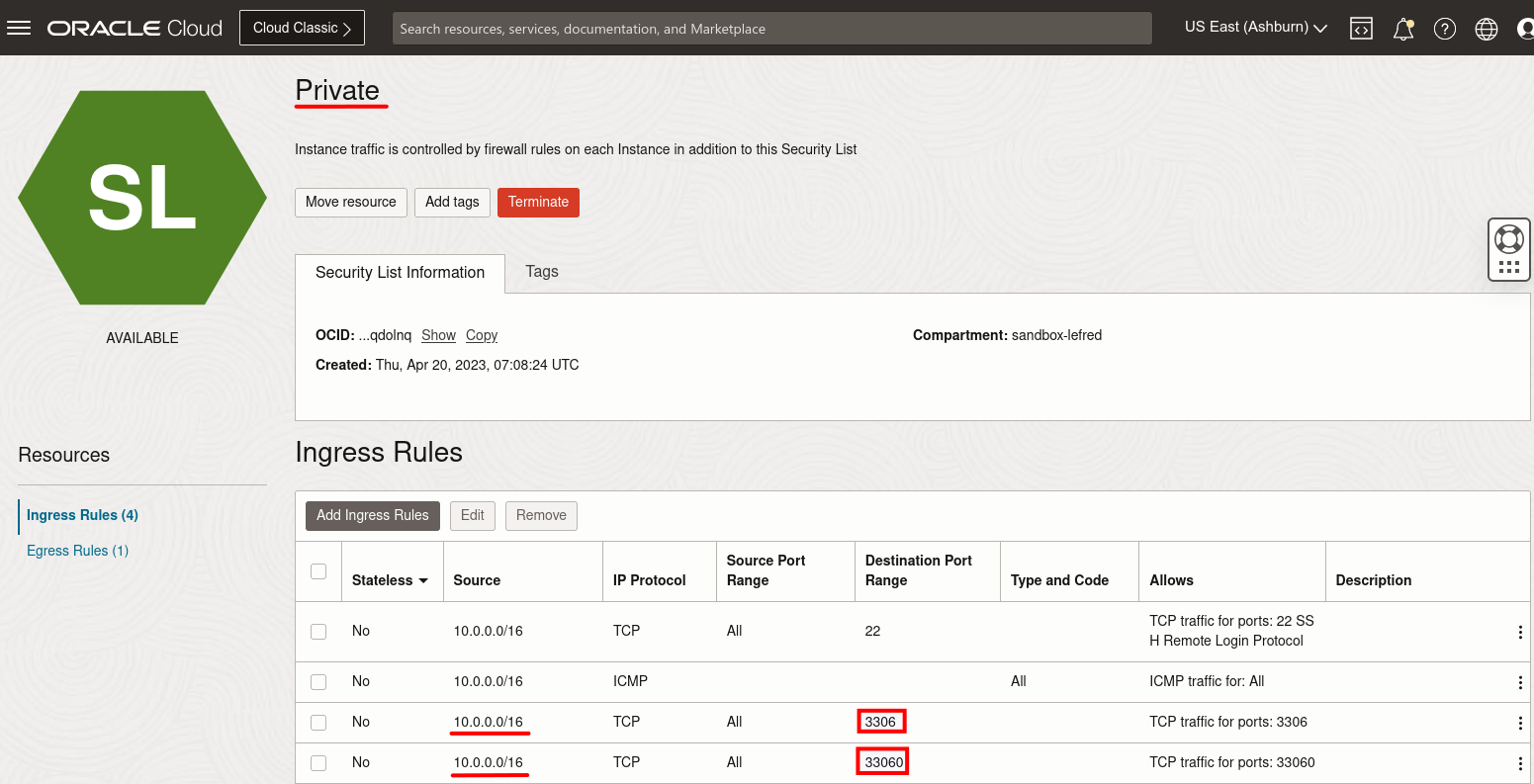Open the language globe menu
Viewport: 1534px width, 784px height.
click(x=1486, y=29)
